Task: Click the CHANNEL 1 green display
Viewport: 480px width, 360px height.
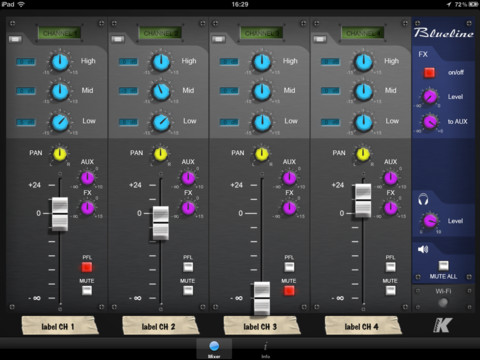Action: [x=59, y=33]
